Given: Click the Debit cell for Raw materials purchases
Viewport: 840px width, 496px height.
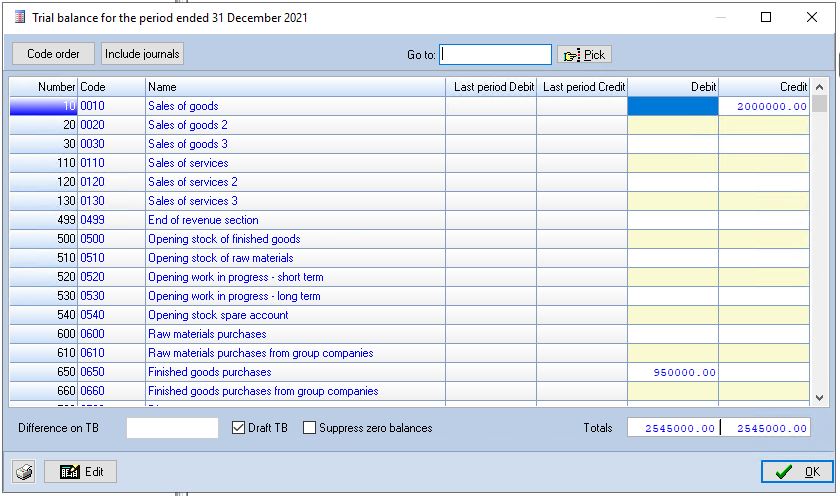Looking at the screenshot, I should [x=673, y=334].
